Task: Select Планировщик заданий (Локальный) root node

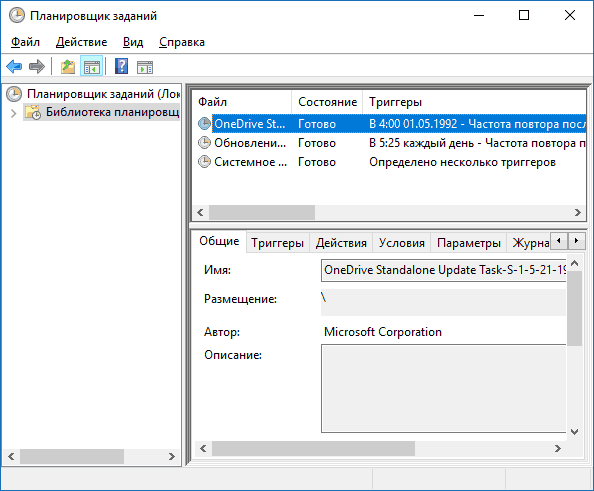Action: 103,94
